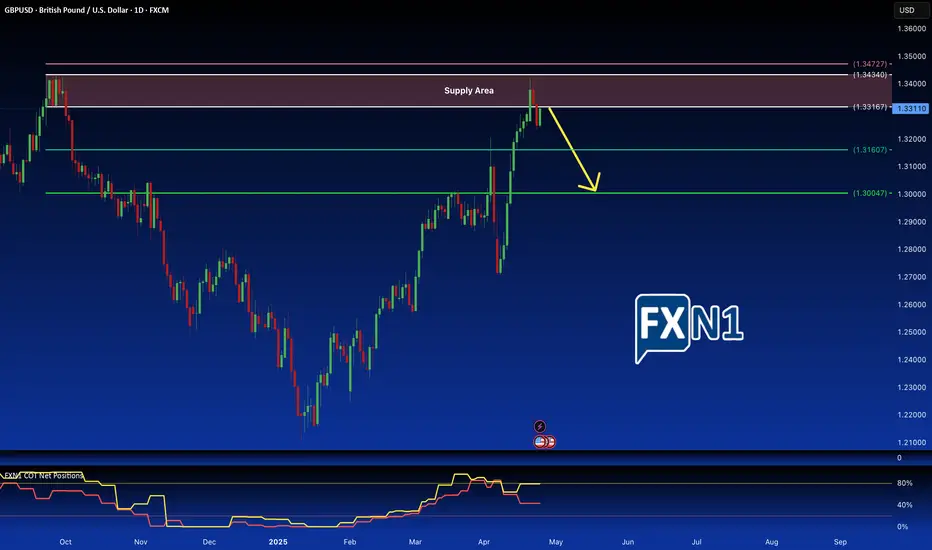
Task: Click the Dec label on time axis
Action: click(x=209, y=542)
